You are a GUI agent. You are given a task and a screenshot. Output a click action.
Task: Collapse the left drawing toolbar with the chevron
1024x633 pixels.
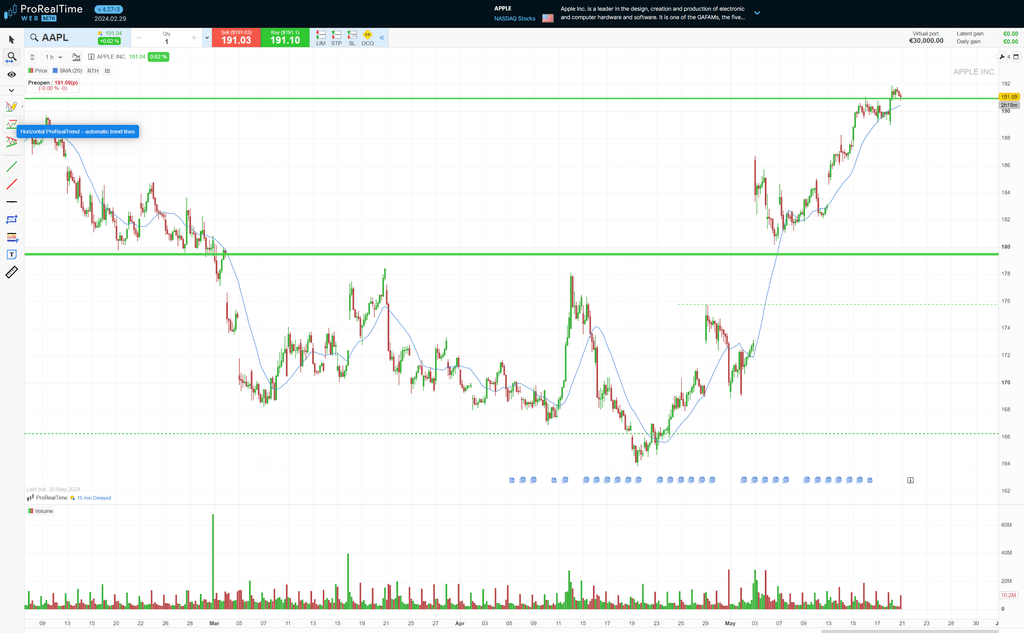(11, 90)
